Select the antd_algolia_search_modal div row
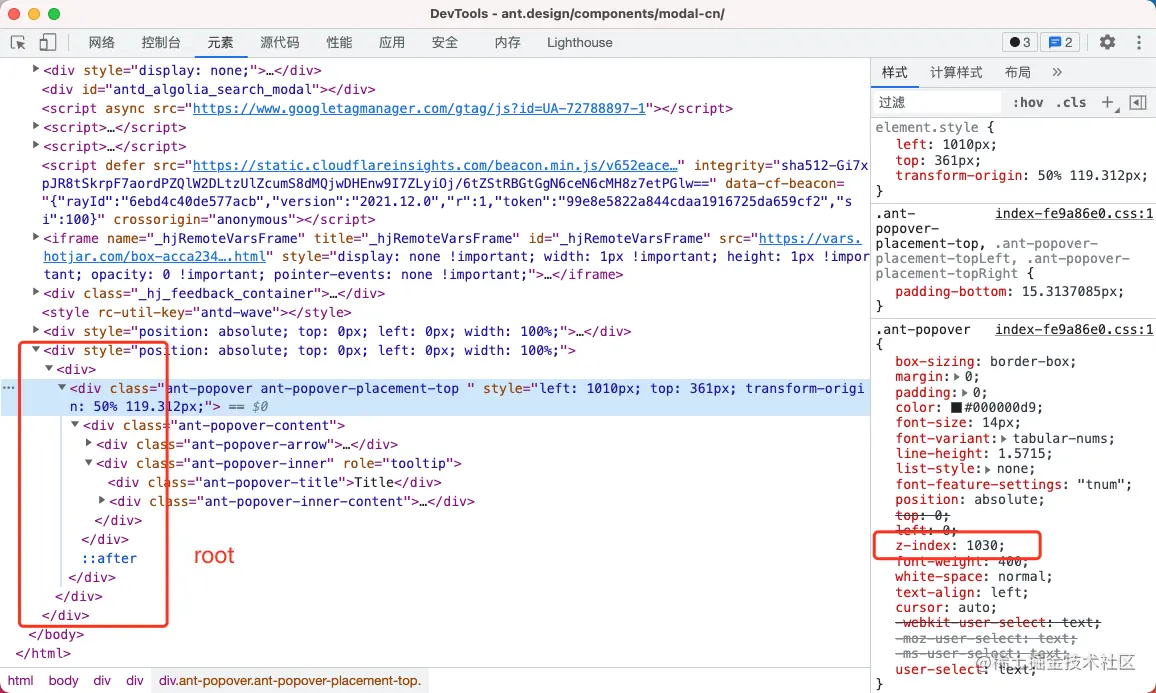Viewport: 1156px width, 693px height. pyautogui.click(x=209, y=89)
